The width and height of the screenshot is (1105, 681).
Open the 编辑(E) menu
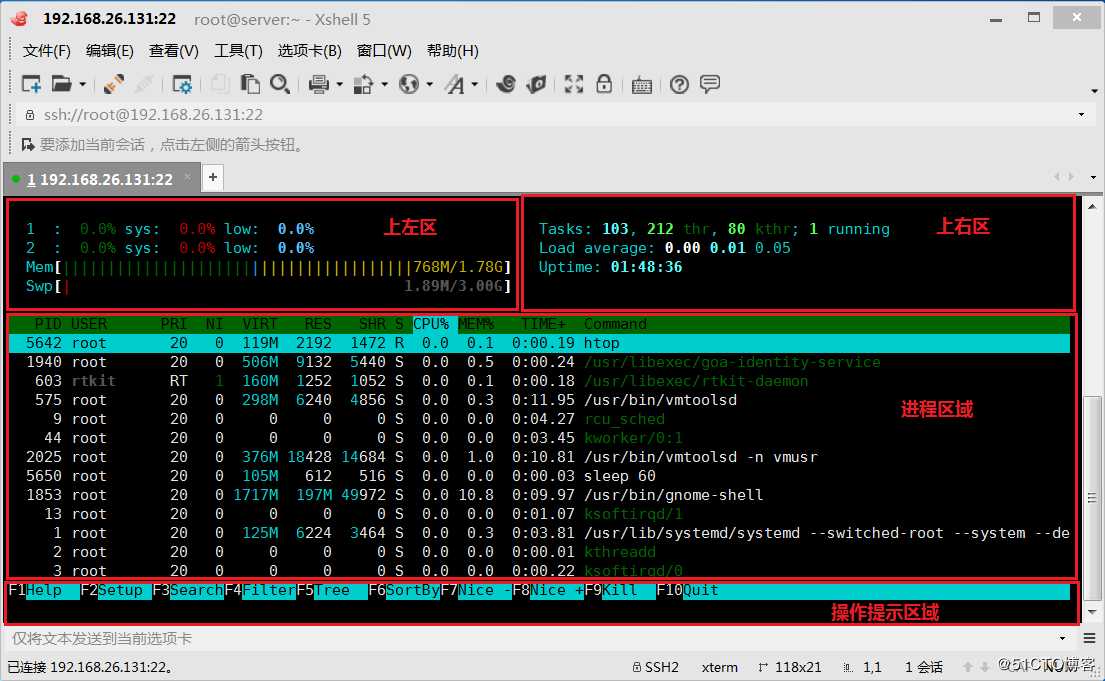(109, 51)
